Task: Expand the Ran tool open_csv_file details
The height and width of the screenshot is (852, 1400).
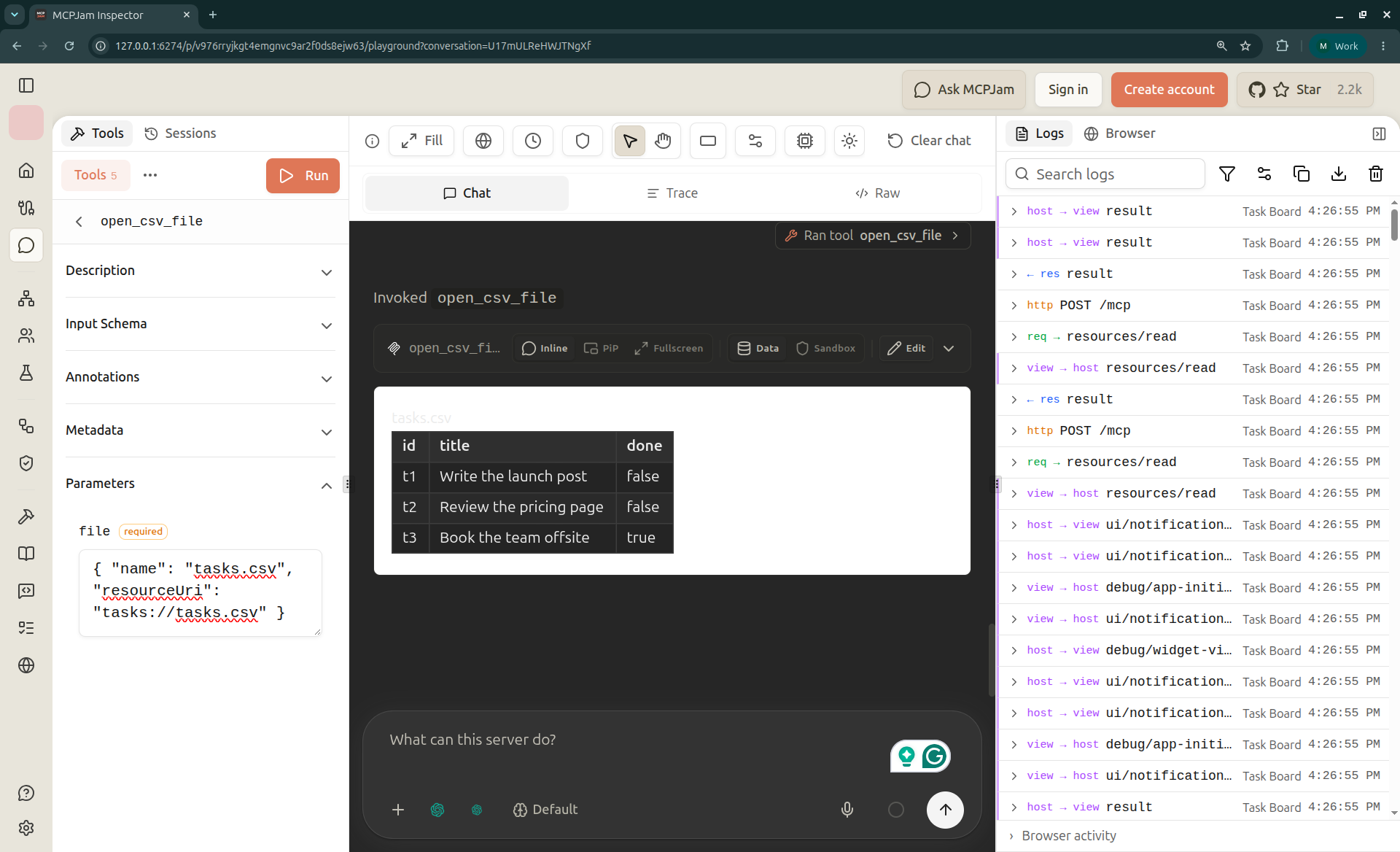Action: (873, 236)
